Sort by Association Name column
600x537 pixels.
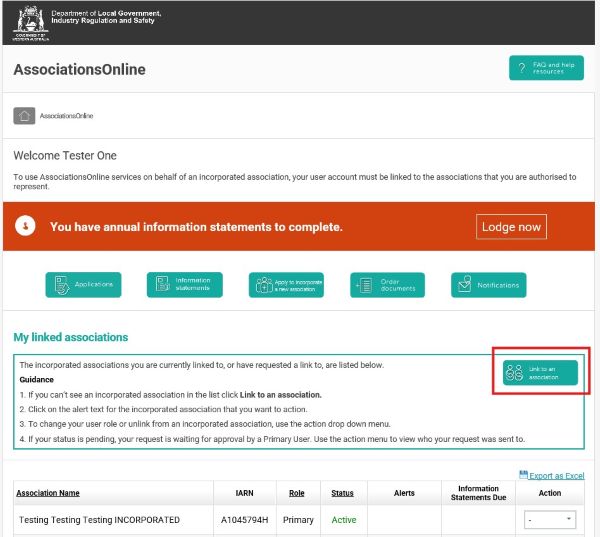(x=48, y=493)
